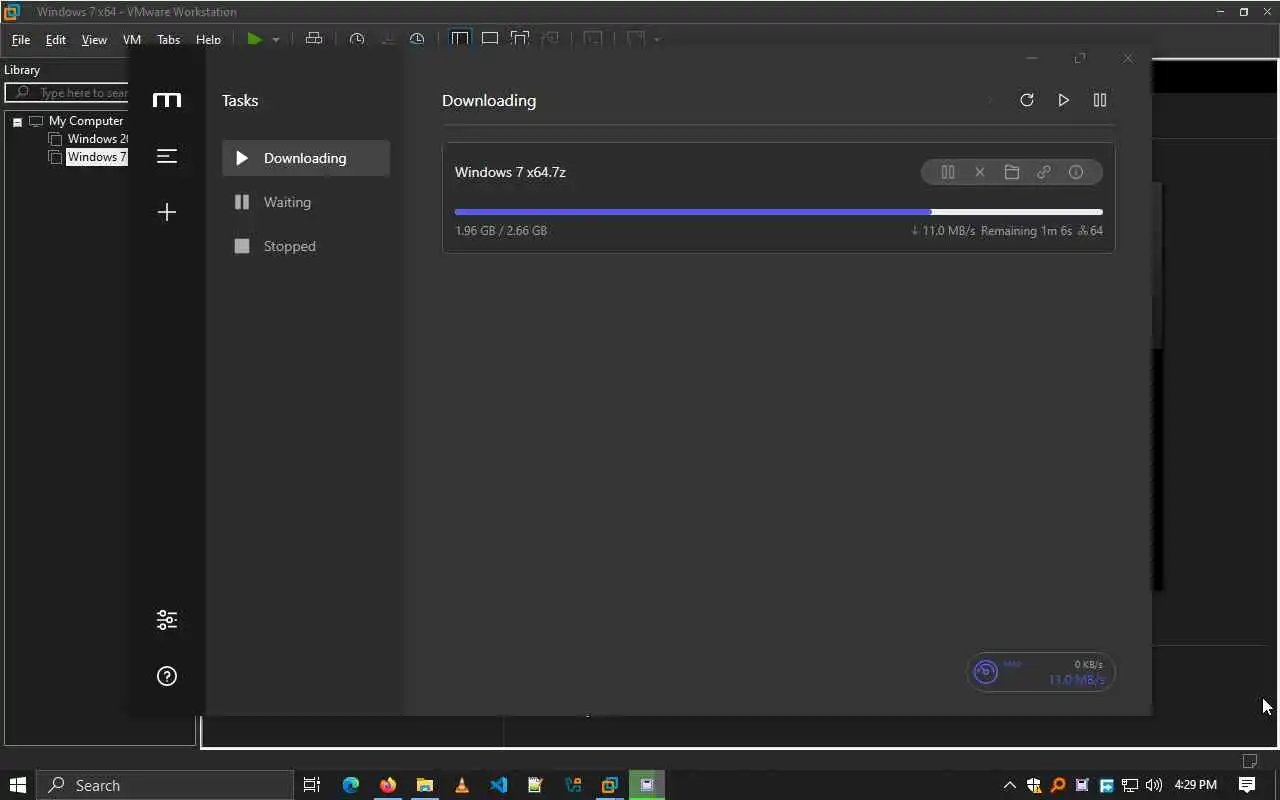Viewport: 1280px width, 800px height.
Task: Resume all tasks with play icon
Action: pyautogui.click(x=1063, y=100)
